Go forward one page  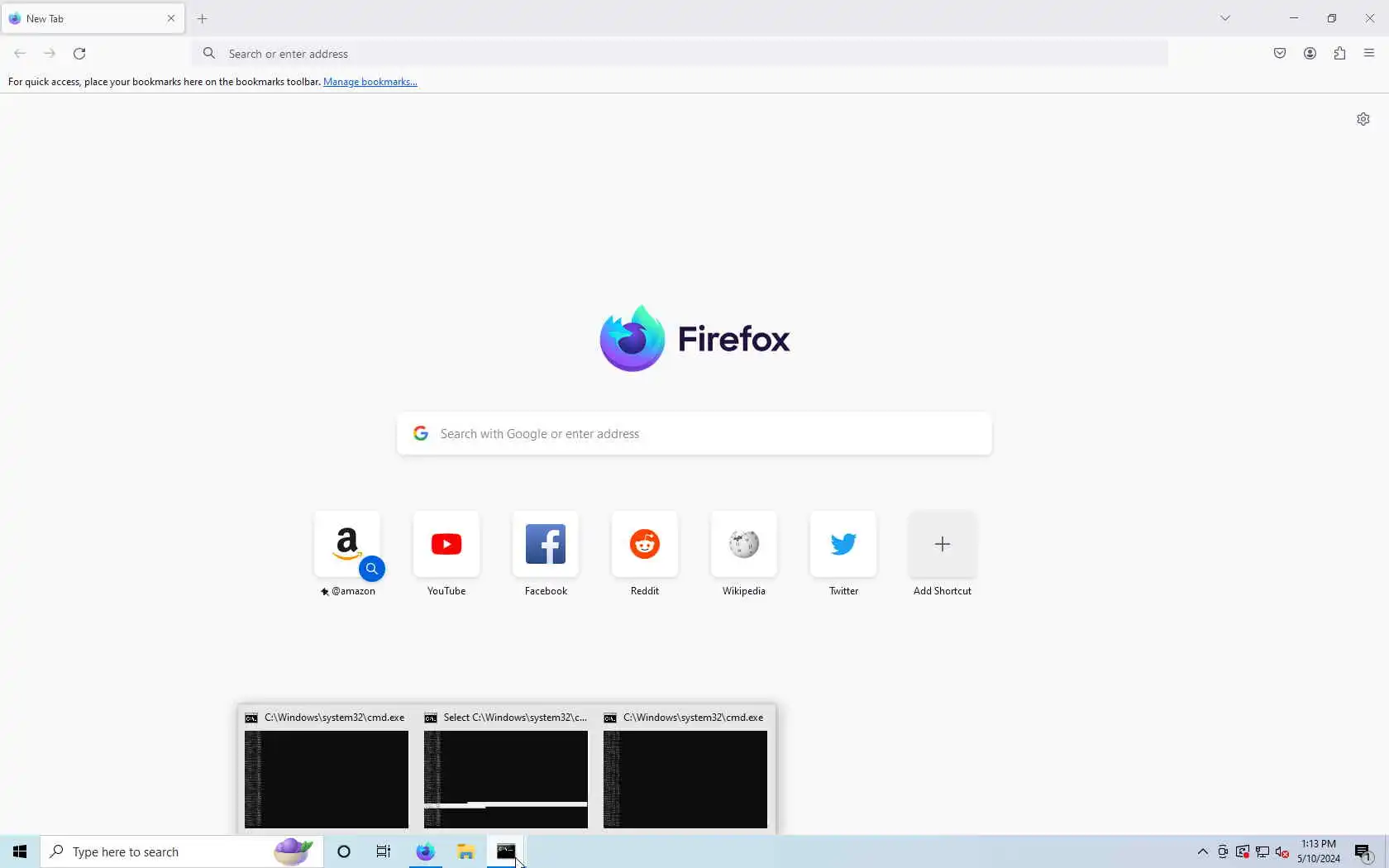50,54
